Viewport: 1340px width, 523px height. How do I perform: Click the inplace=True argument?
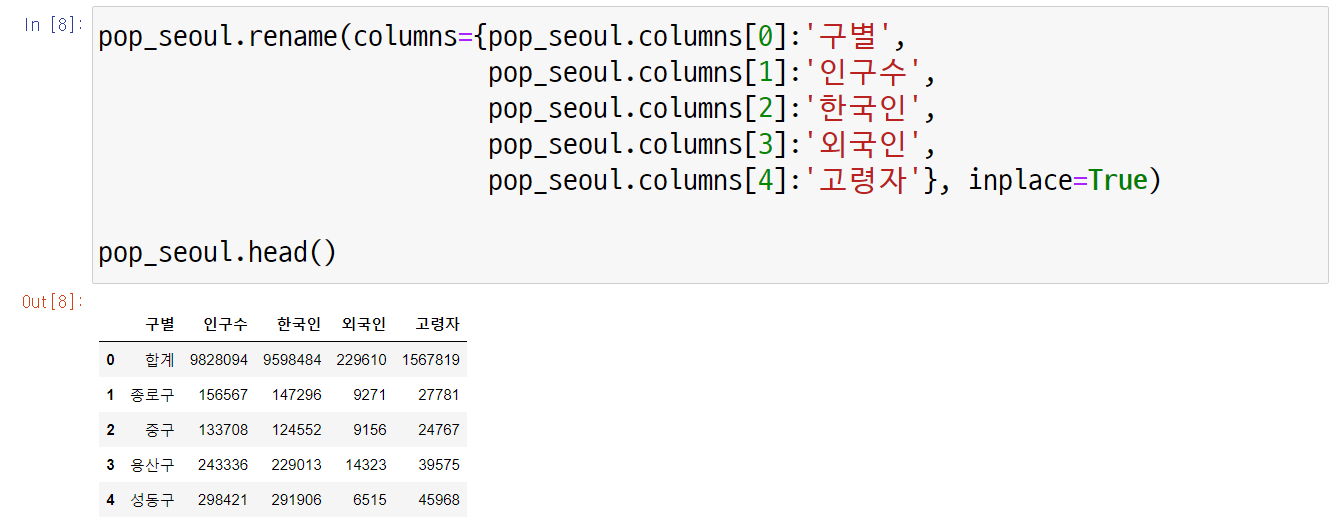click(1058, 181)
